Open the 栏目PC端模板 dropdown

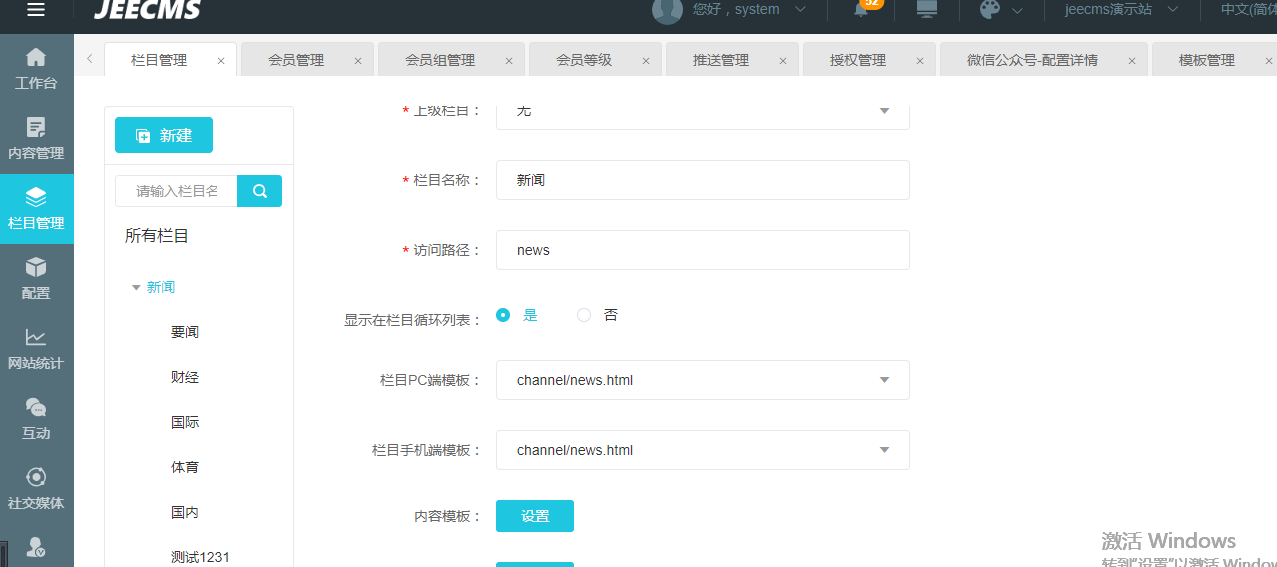(702, 380)
